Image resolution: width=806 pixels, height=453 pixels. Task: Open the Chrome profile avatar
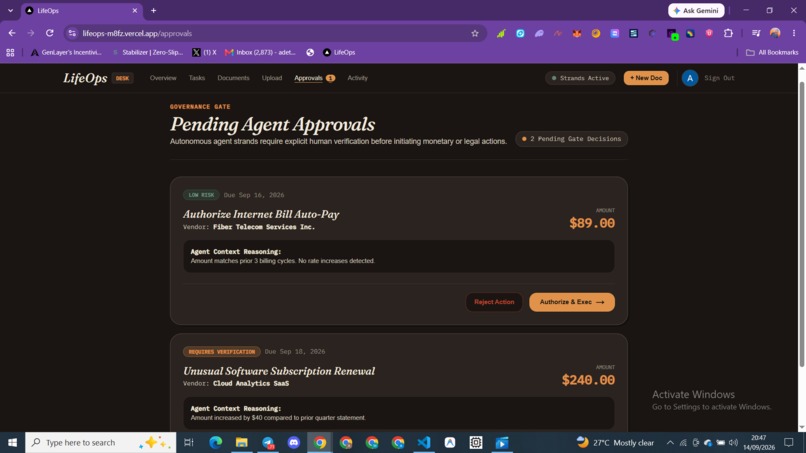(775, 33)
